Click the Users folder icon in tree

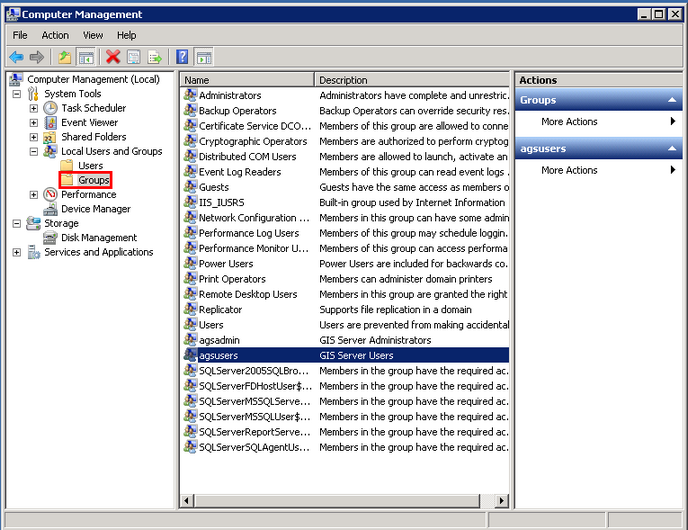67,165
